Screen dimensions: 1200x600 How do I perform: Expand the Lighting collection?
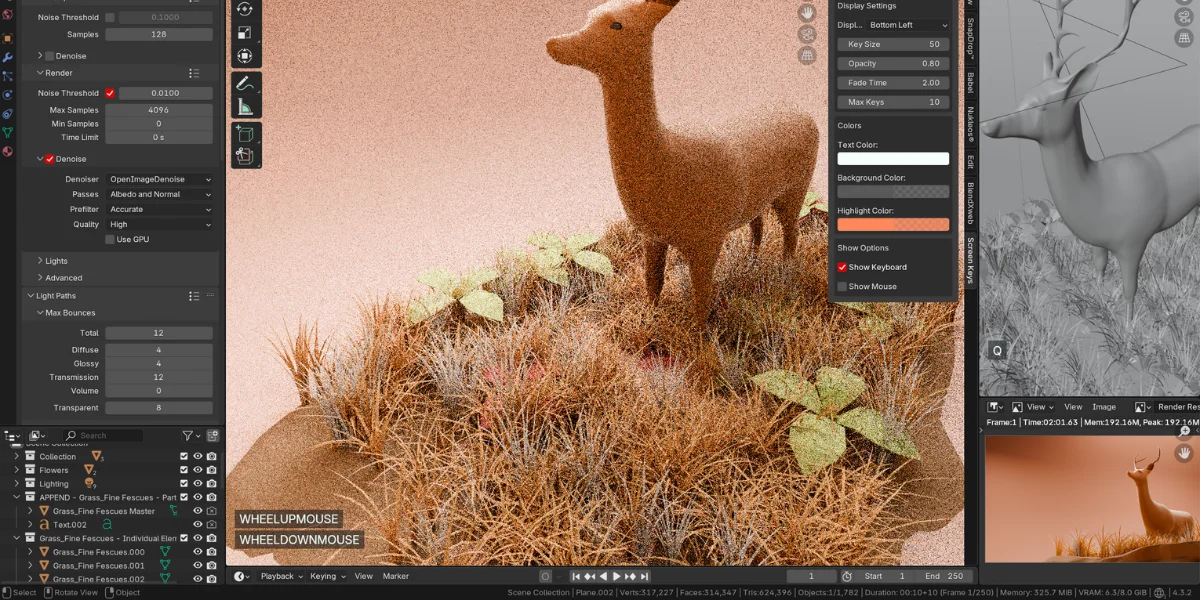pyautogui.click(x=17, y=483)
